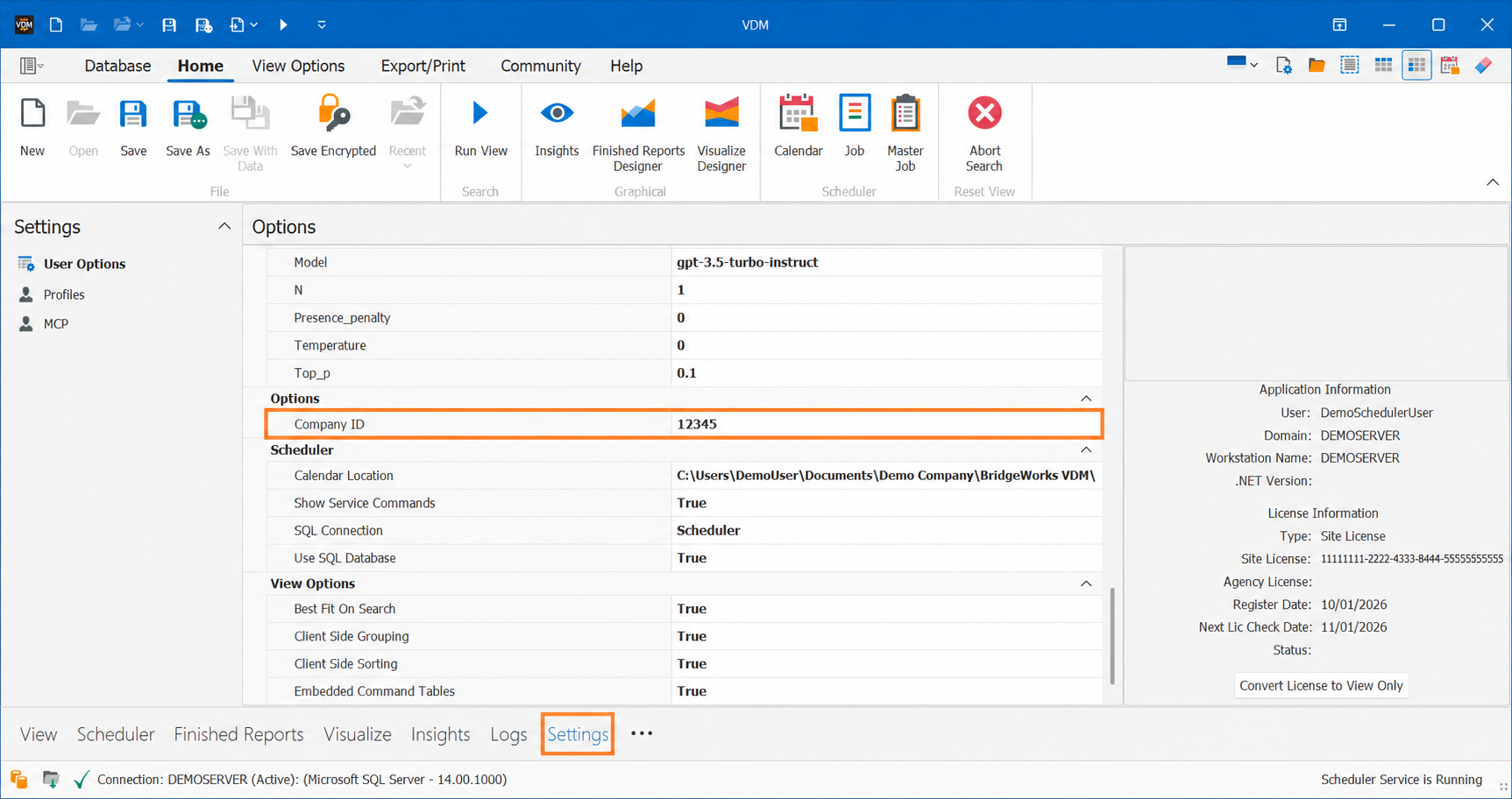Open the bottom Visualize tab
This screenshot has height=799, width=1512.
(358, 734)
